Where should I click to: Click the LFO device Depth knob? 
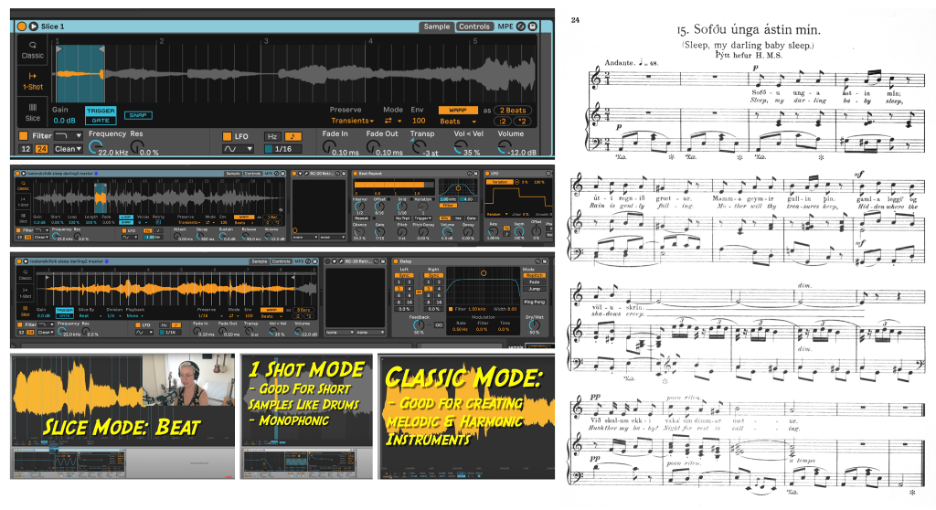[x=521, y=231]
